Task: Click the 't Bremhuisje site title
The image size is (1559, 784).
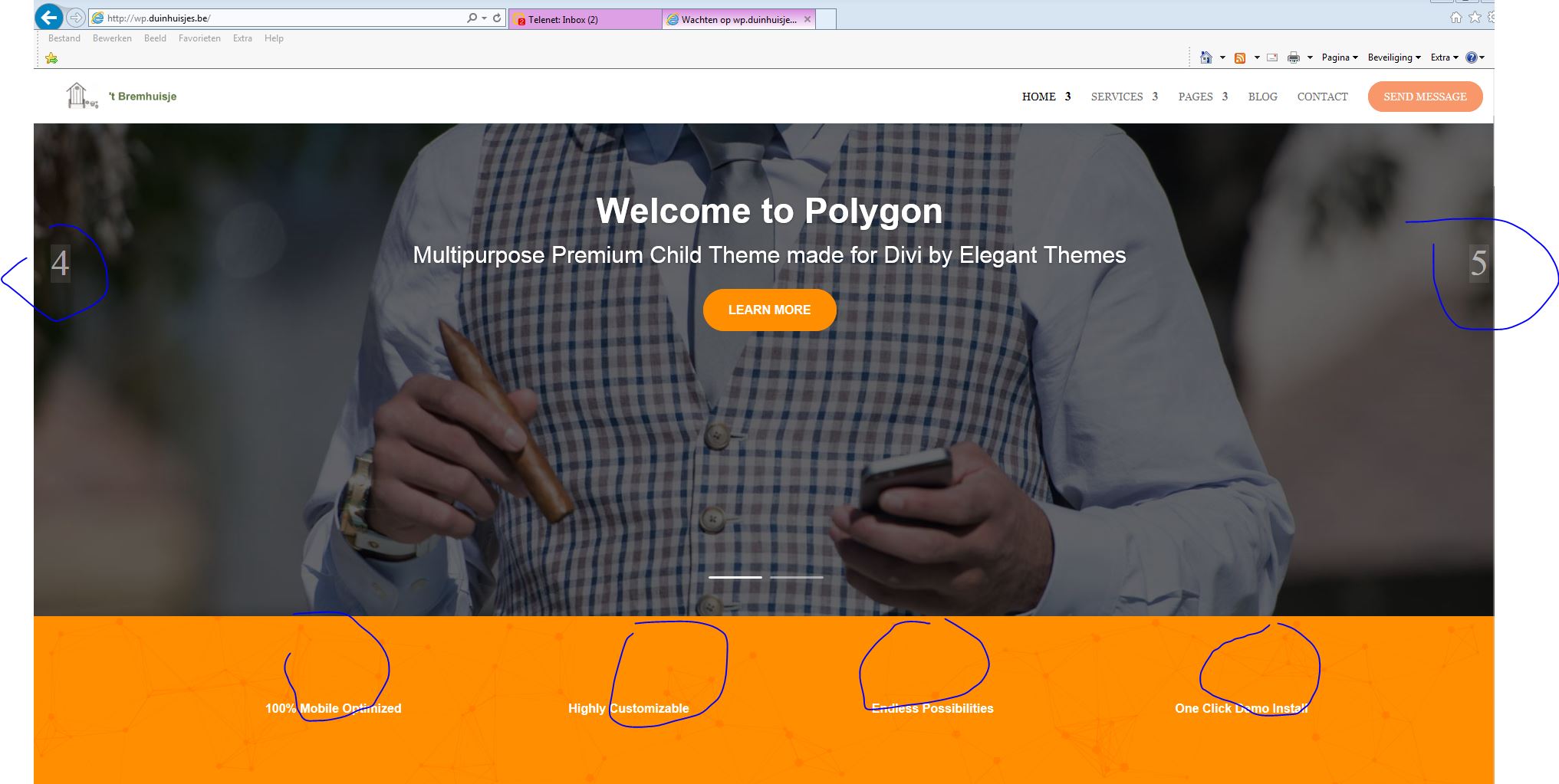Action: 143,97
